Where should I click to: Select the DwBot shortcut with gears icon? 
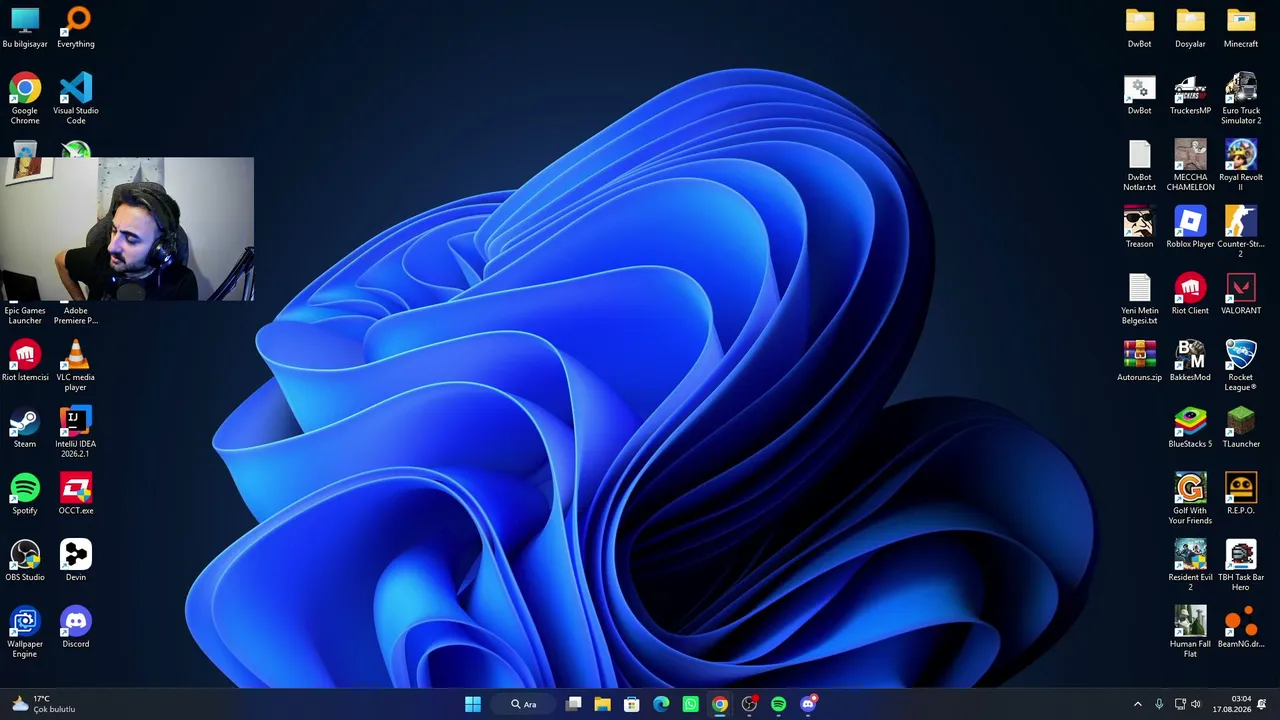(1139, 95)
